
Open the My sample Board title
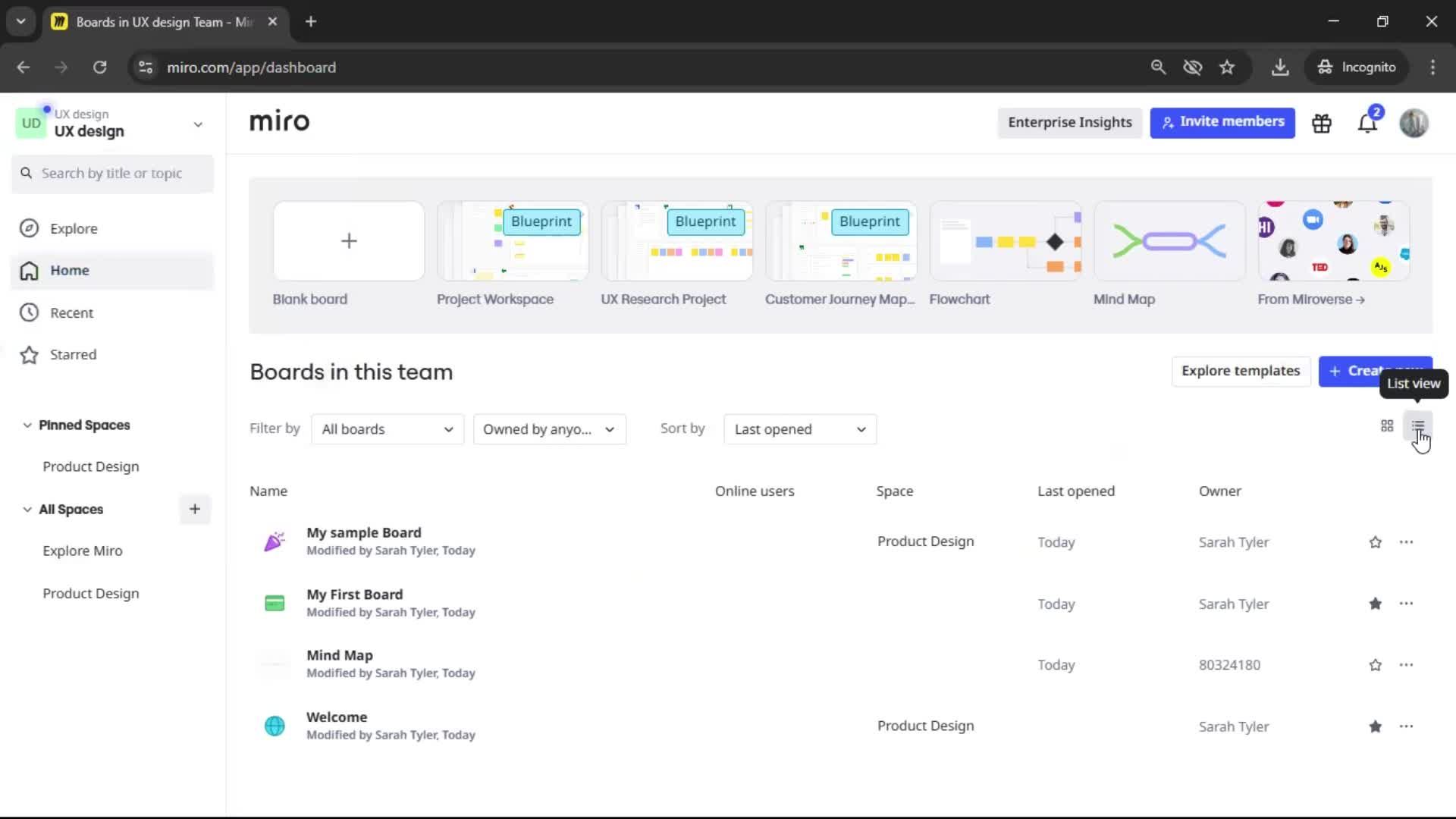point(363,532)
